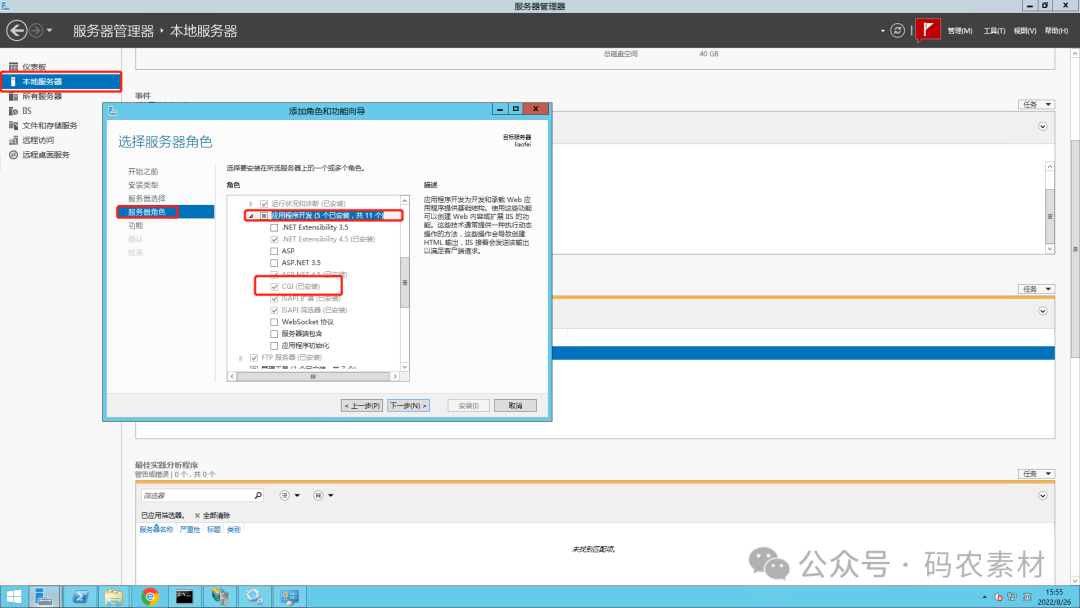Open the 帮助(H) menu

click(x=1057, y=31)
